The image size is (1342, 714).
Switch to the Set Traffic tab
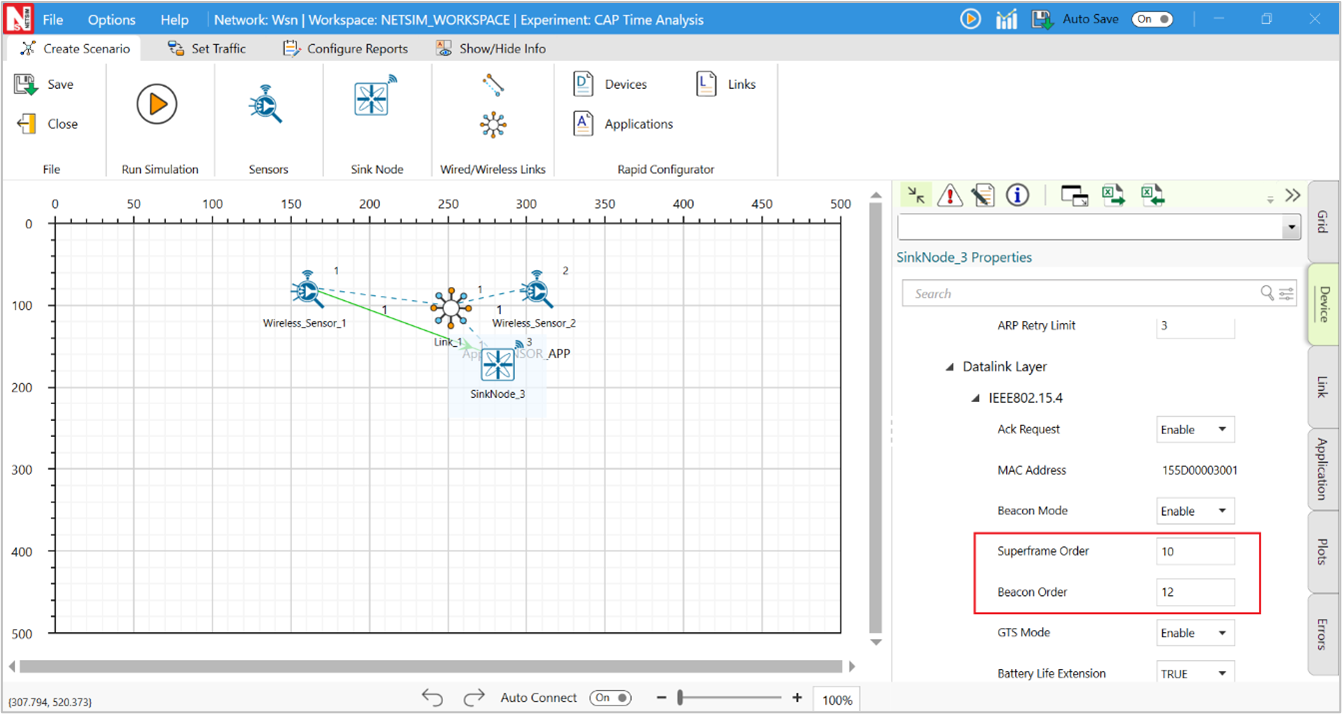click(x=207, y=48)
